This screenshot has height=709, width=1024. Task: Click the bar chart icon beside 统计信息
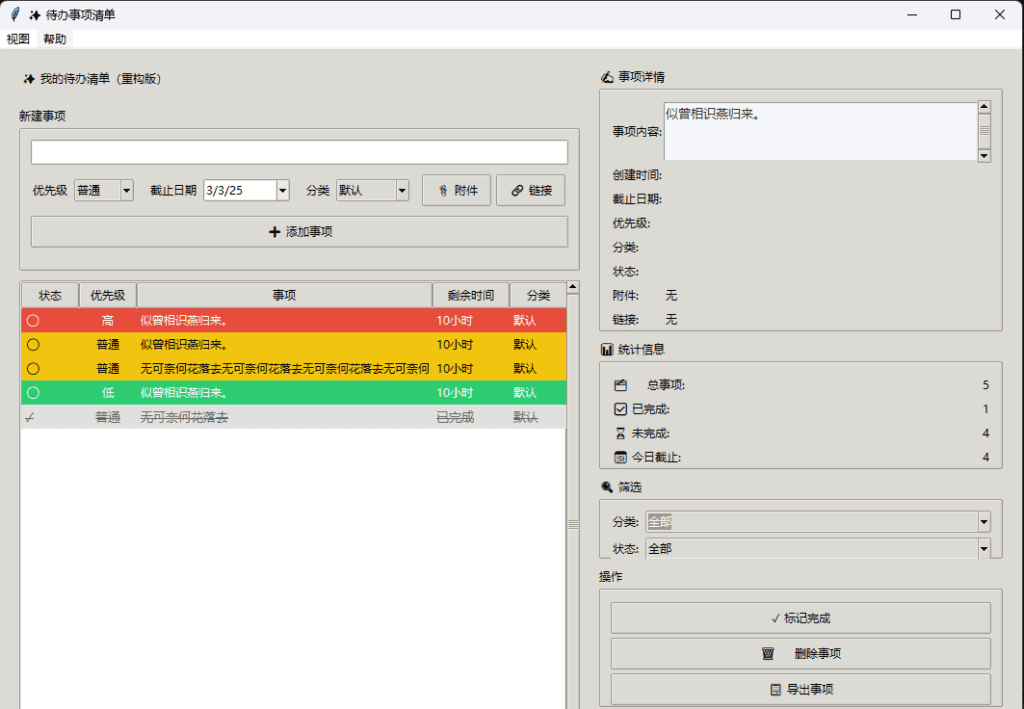pos(607,349)
